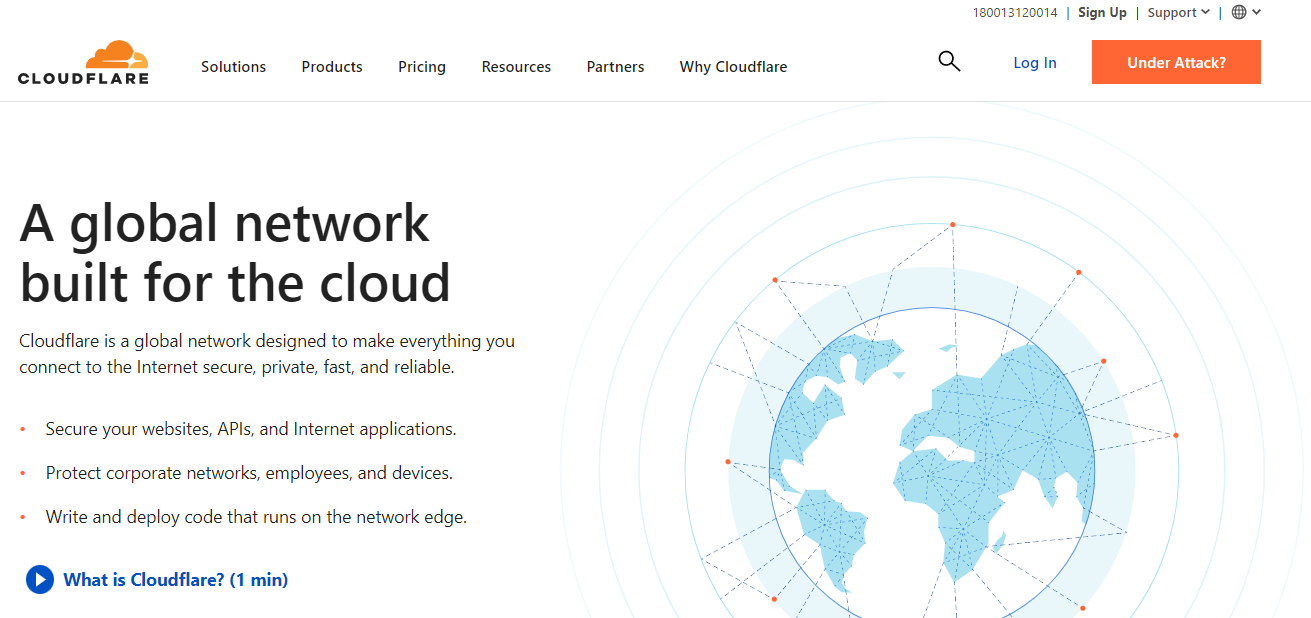
Task: Open the Pricing menu
Action: tap(422, 67)
